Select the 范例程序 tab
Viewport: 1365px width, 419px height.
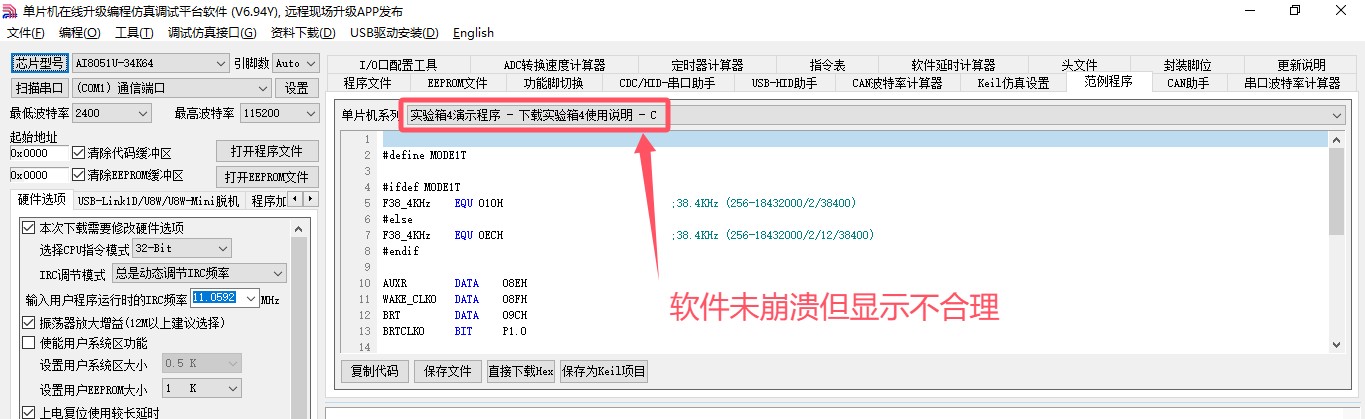(x=1109, y=82)
